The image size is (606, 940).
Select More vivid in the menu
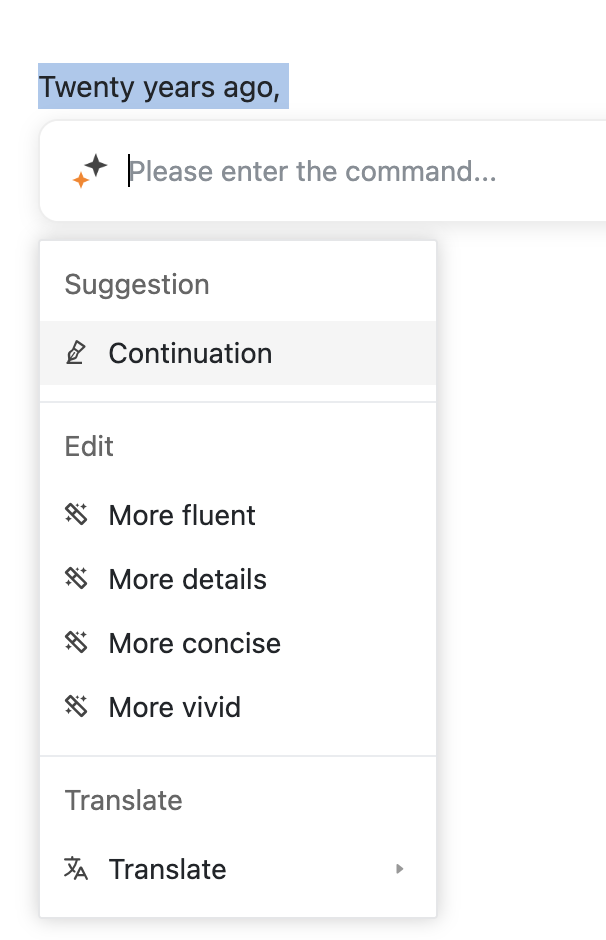(175, 707)
